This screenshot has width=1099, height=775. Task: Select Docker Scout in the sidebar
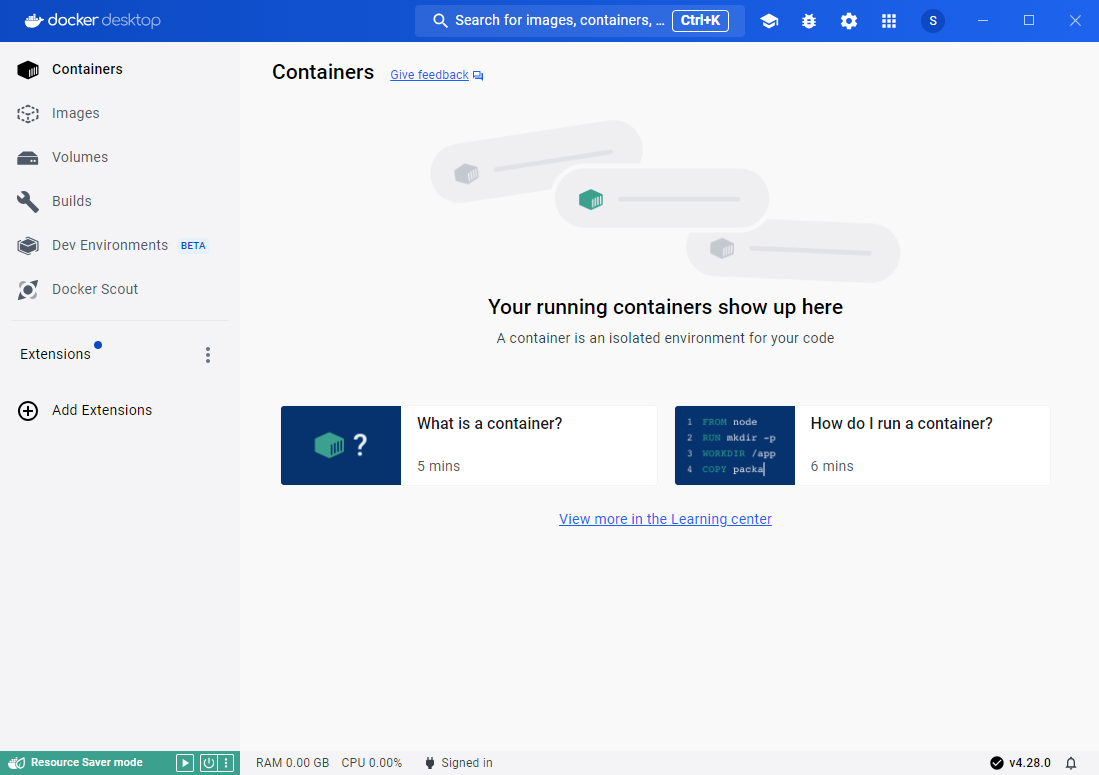coord(95,289)
